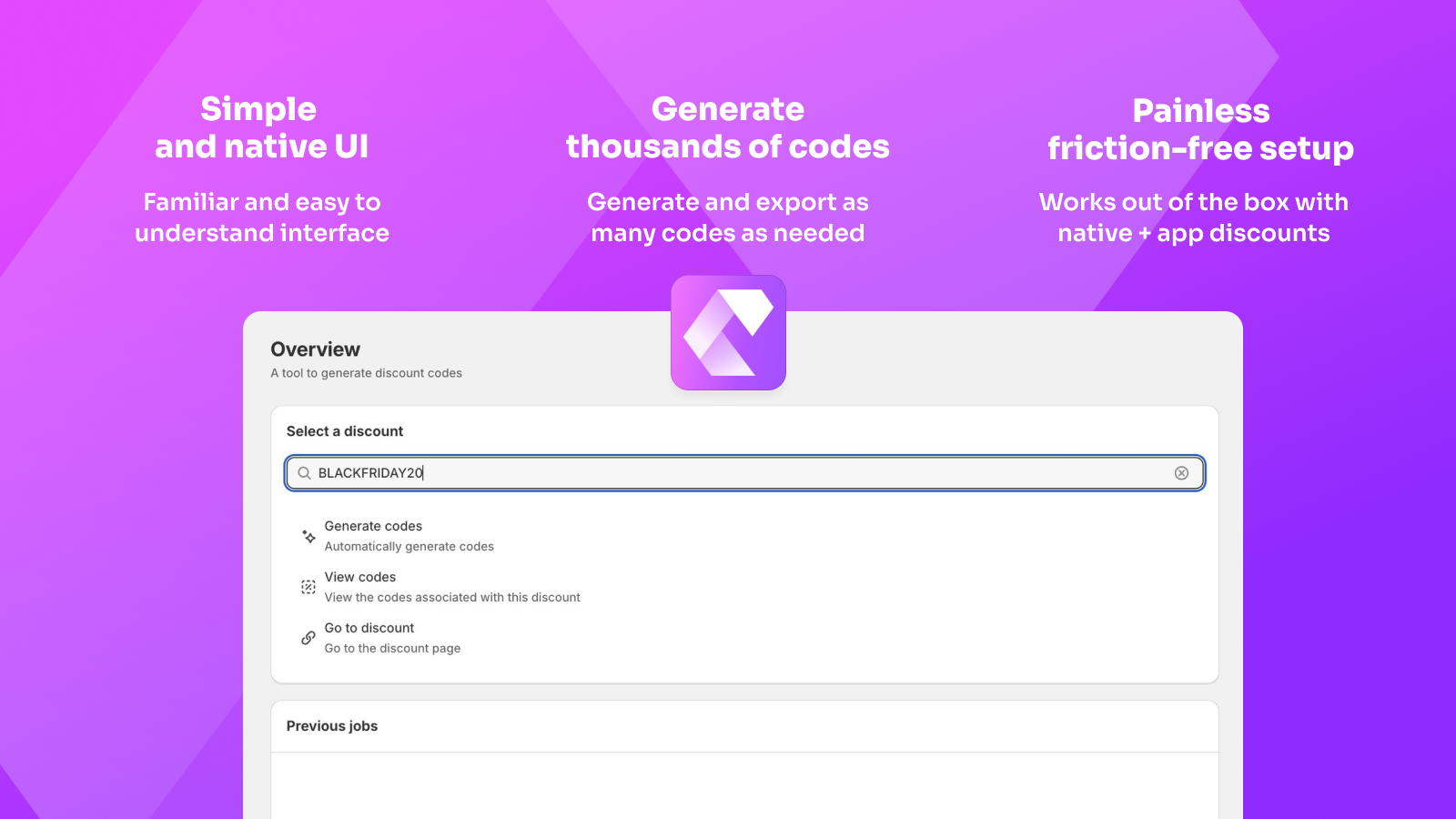Screen dimensions: 1456x819
Task: Choose View codes from the options list
Action: tap(360, 577)
